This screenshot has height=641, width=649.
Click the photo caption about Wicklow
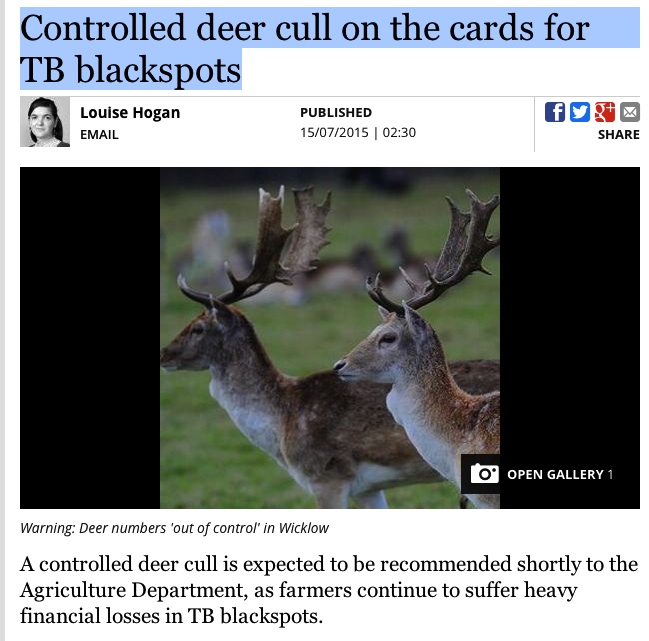(174, 528)
